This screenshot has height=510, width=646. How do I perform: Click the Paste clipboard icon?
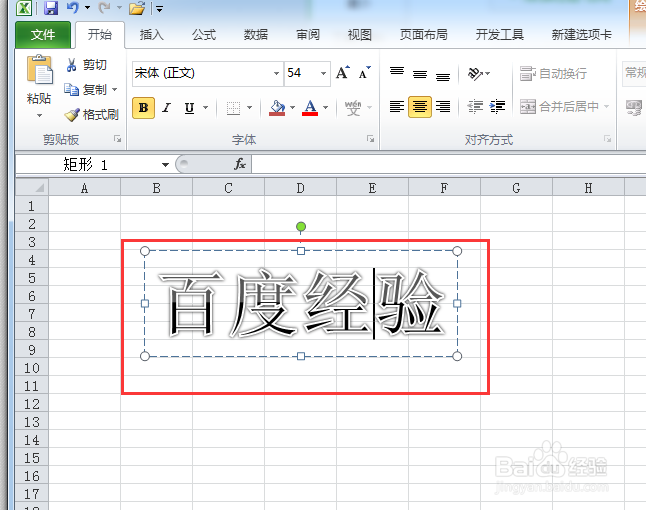tap(40, 69)
